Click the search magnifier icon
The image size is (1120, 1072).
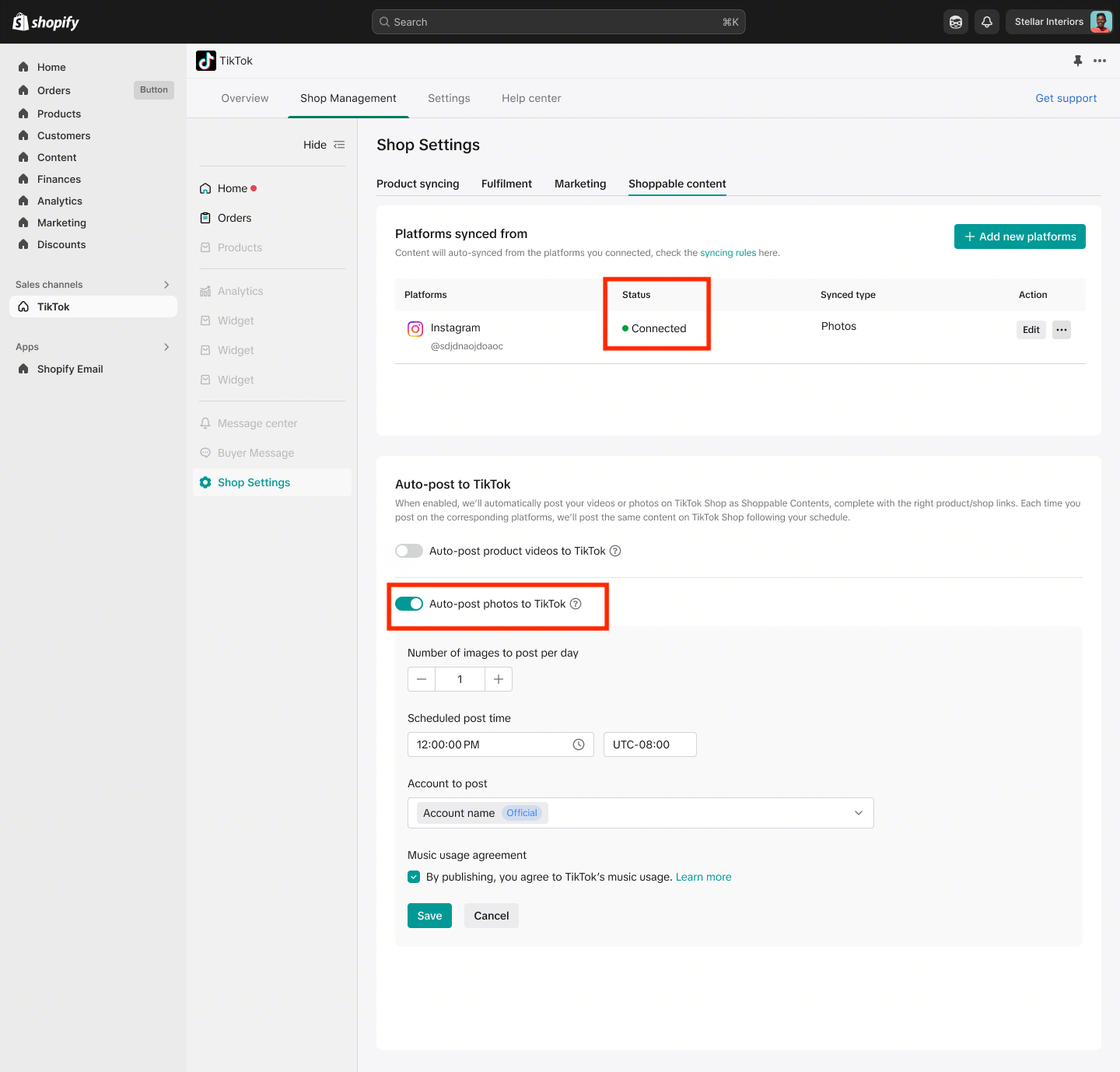click(x=384, y=22)
